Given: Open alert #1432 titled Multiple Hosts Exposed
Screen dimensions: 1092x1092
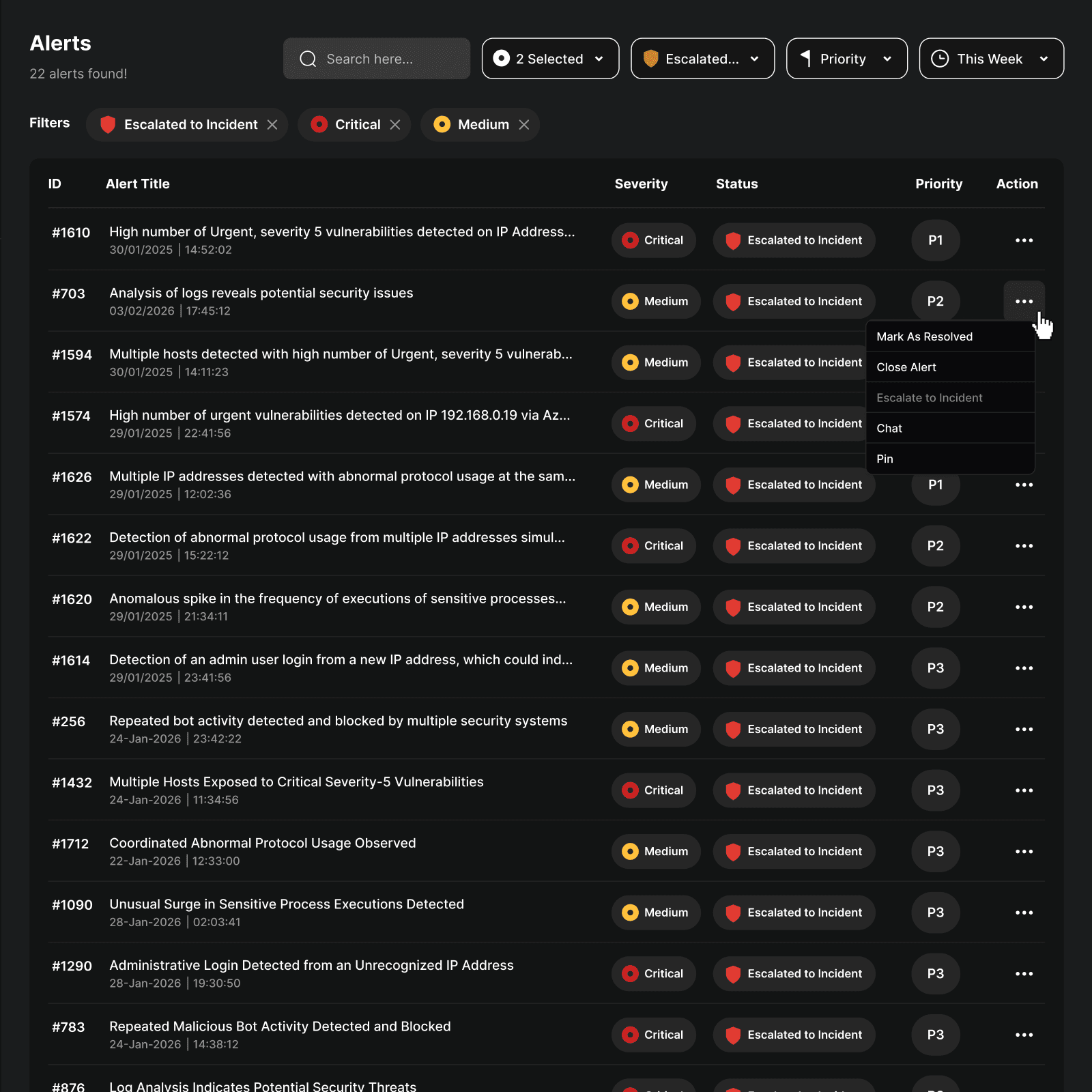Looking at the screenshot, I should (296, 781).
